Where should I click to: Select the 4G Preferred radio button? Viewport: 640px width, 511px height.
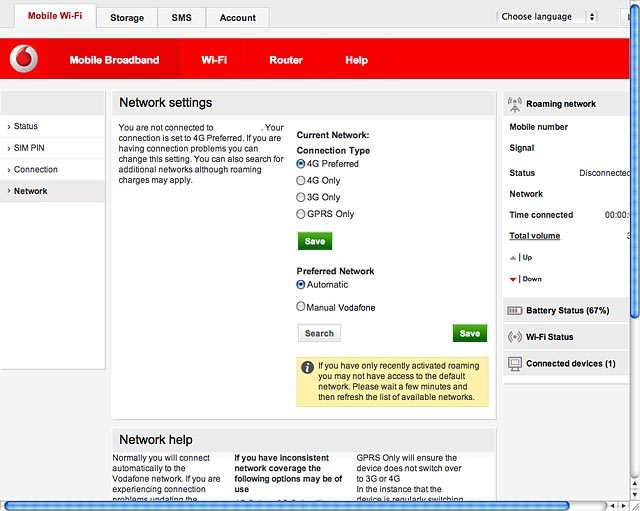click(300, 164)
